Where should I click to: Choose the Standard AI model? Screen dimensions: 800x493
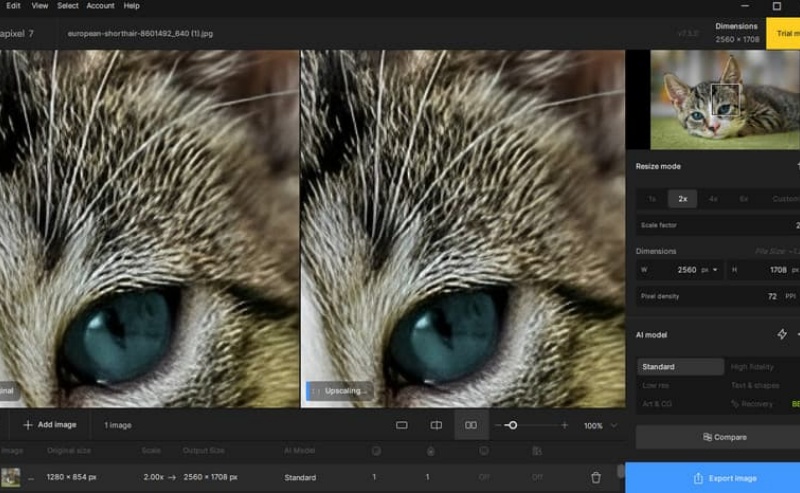pos(680,367)
